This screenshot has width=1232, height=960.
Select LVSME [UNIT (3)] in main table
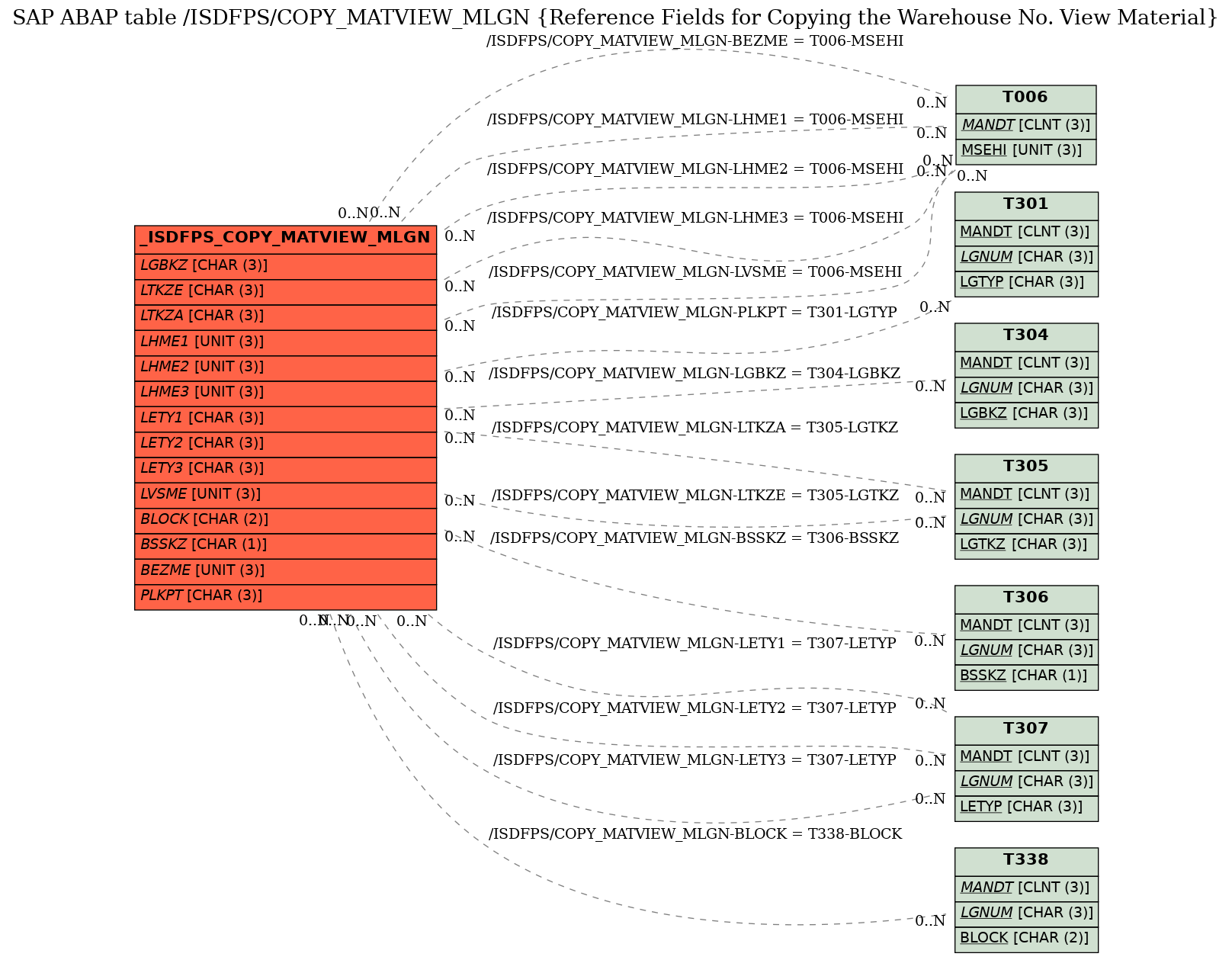click(285, 495)
